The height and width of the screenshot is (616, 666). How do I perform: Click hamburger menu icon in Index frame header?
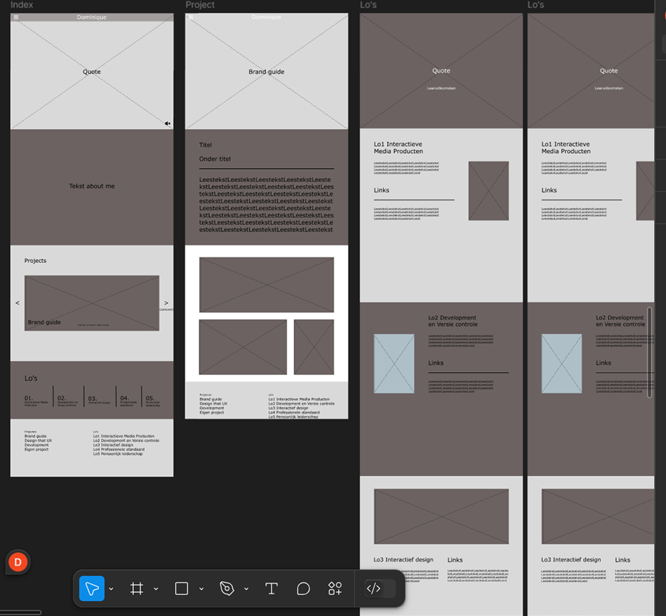point(16,18)
